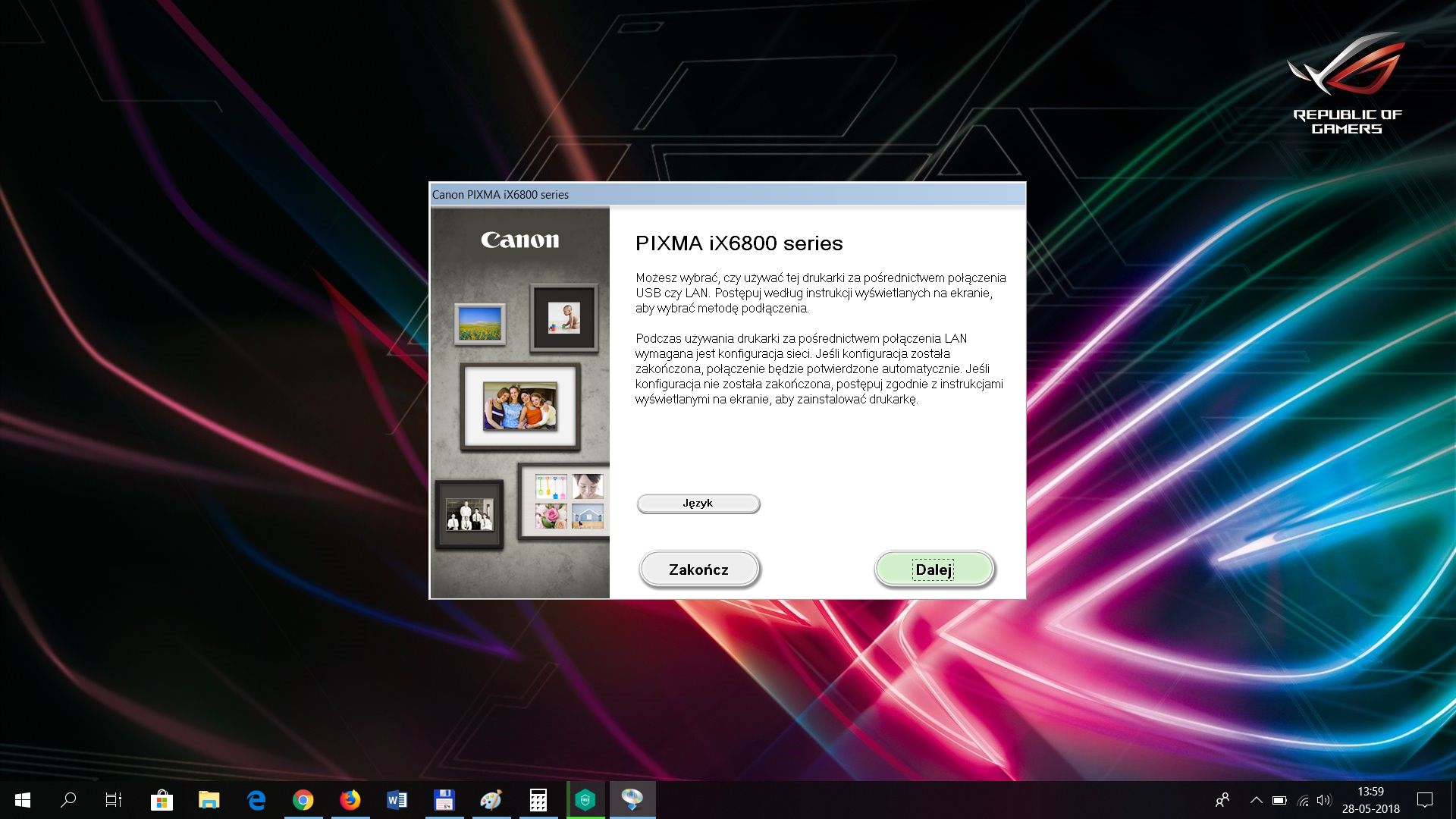Open Microsoft Word from the taskbar
Viewport: 1456px width, 819px height.
point(397,800)
